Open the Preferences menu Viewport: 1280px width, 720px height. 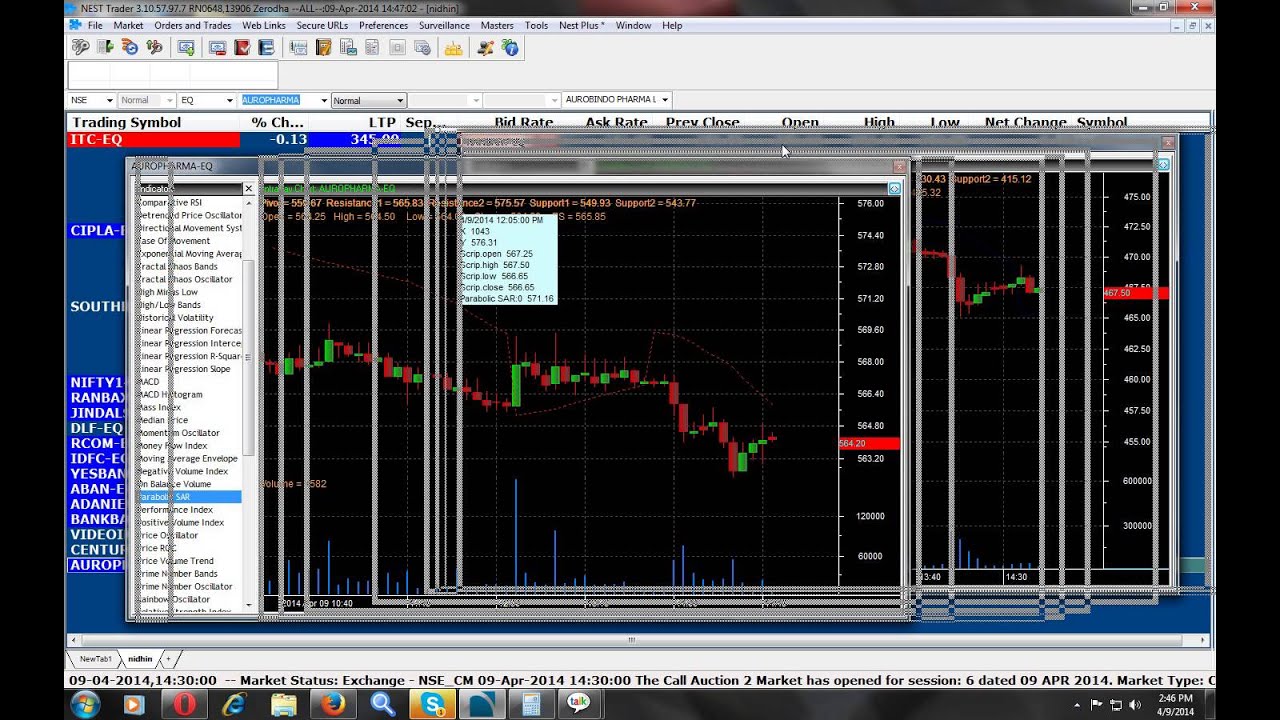point(383,25)
